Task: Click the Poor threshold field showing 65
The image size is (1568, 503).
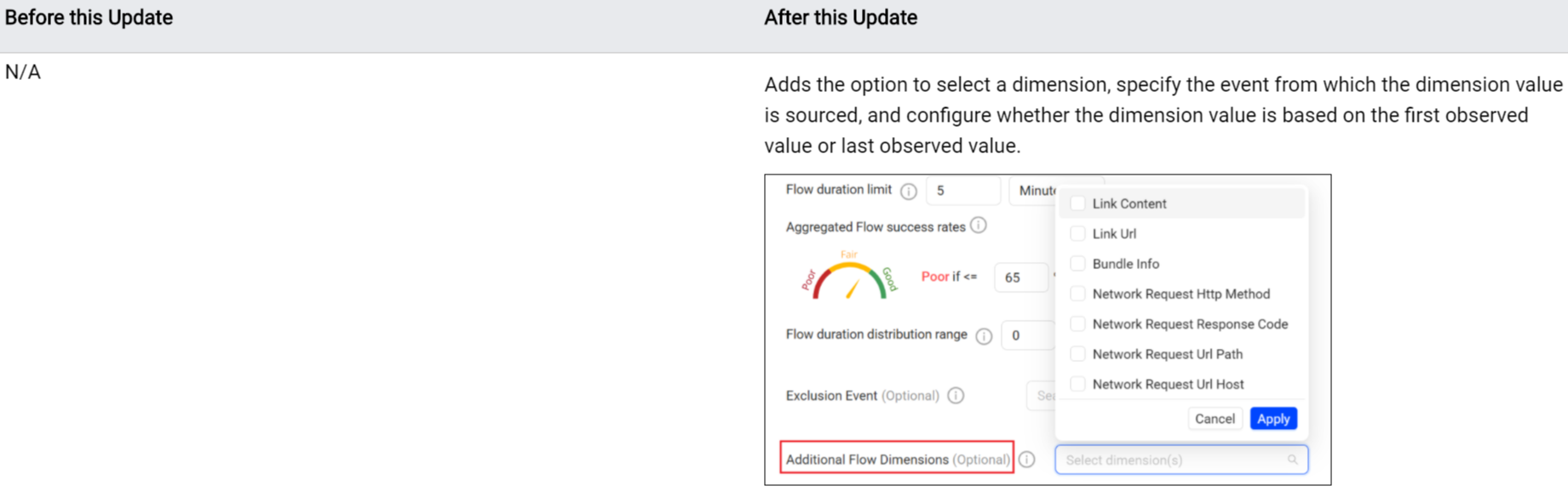Action: click(1019, 277)
